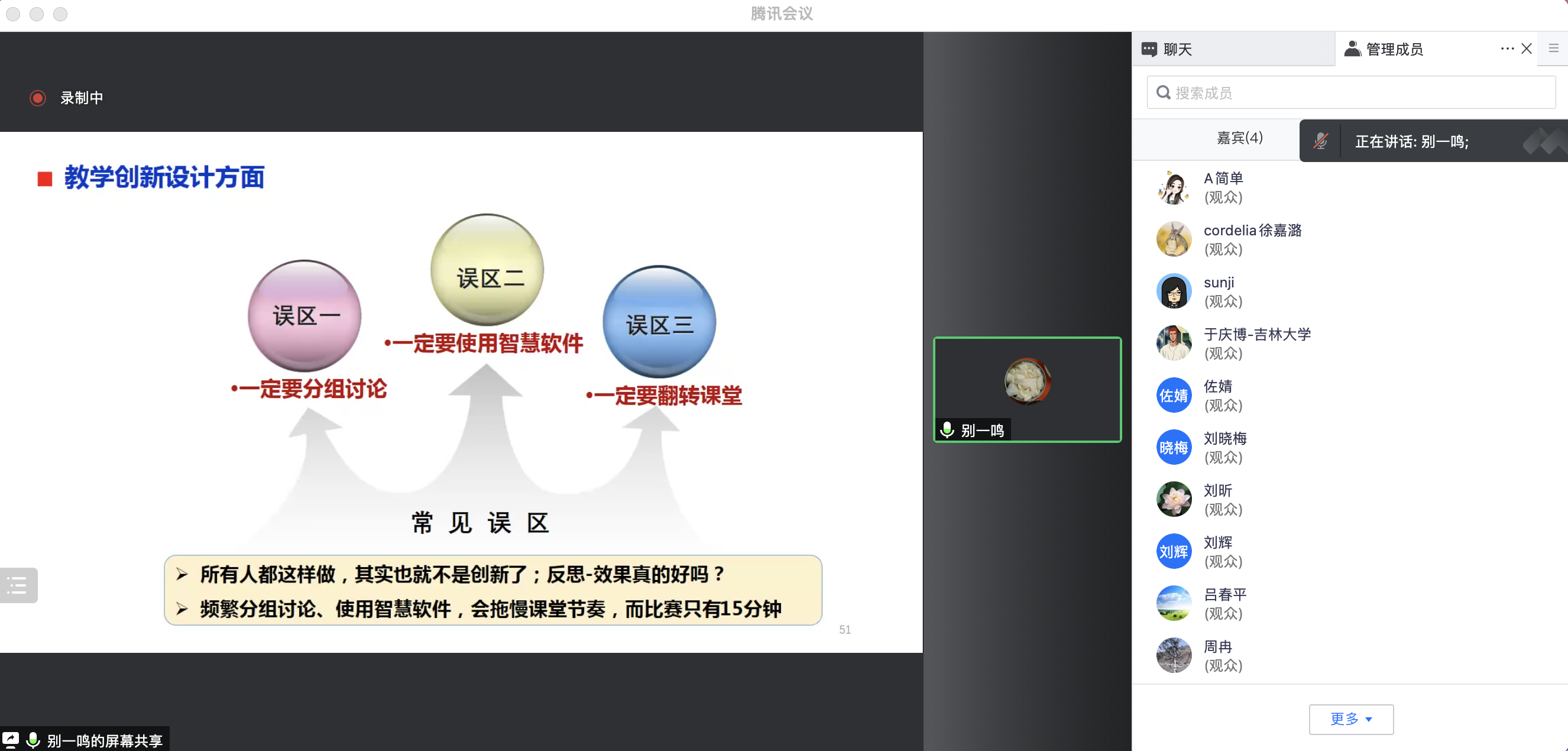The height and width of the screenshot is (751, 1568).
Task: Click the 别一鸣 video tile
Action: click(x=1027, y=390)
